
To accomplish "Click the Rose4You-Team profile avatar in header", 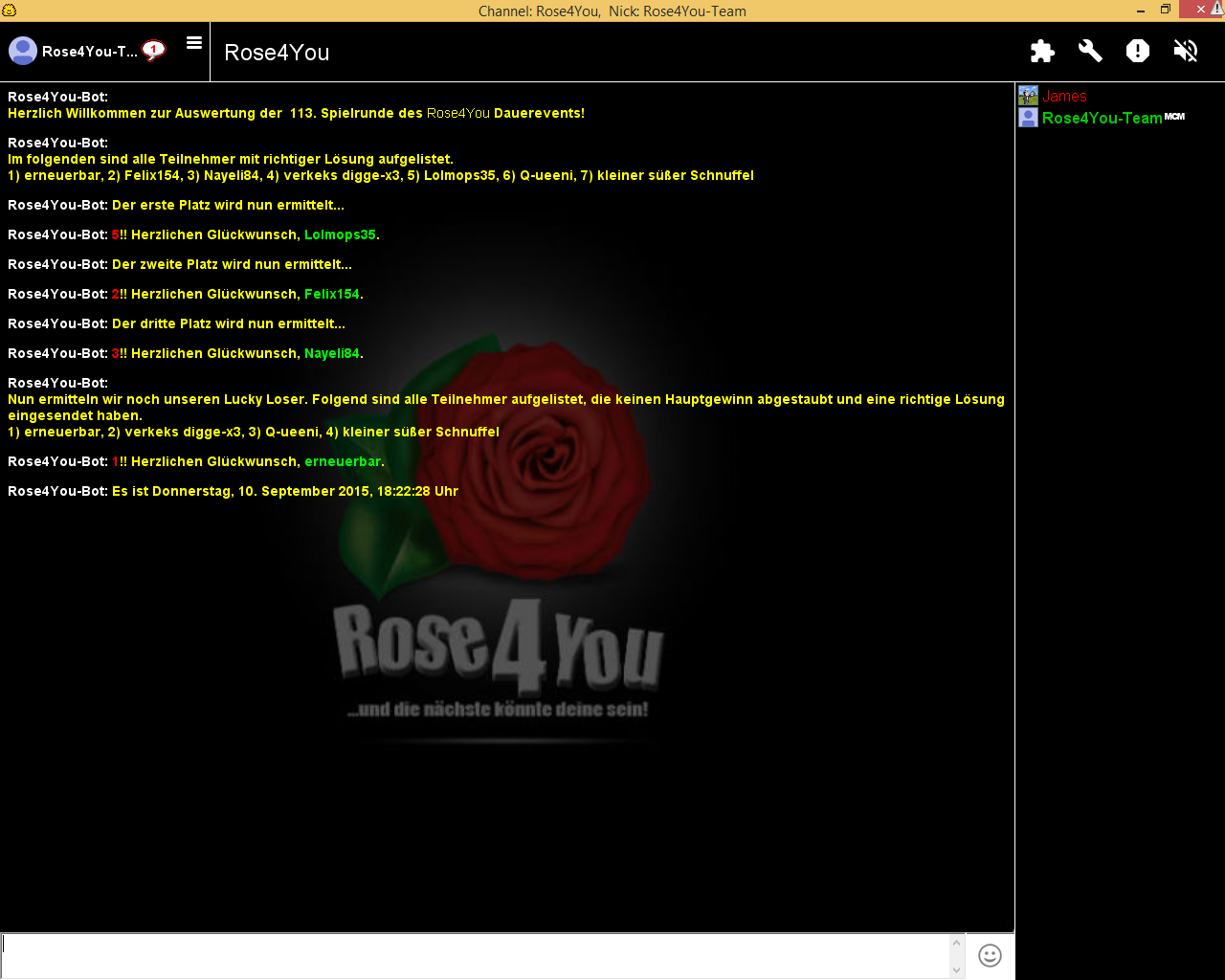I will [23, 51].
